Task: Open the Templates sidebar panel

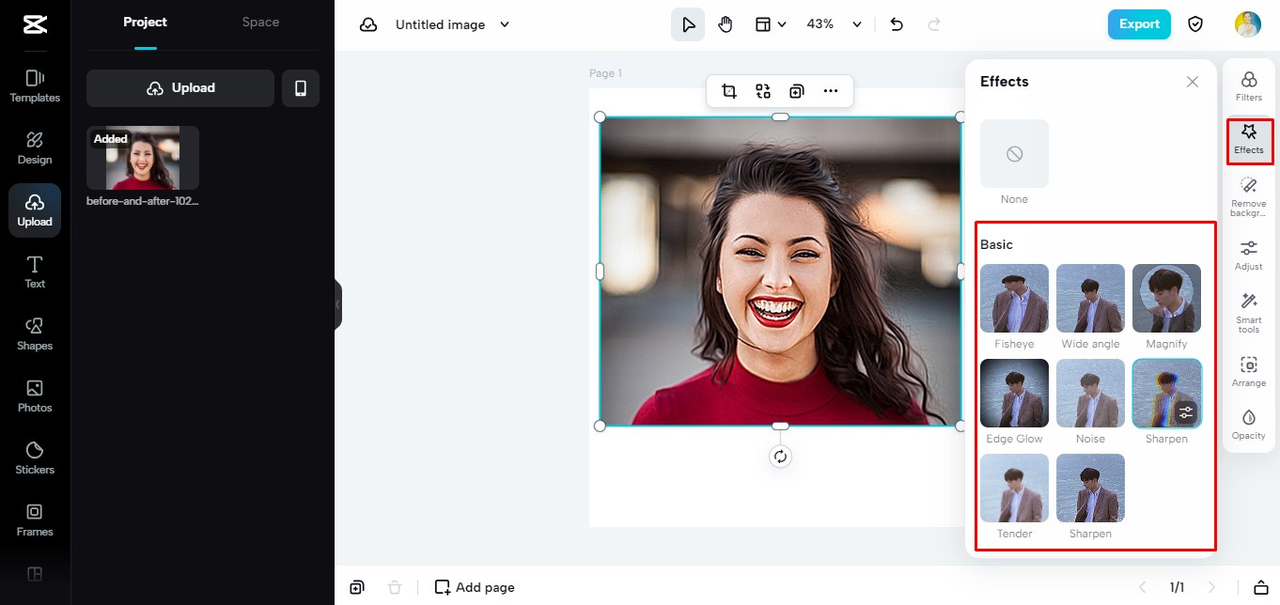Action: tap(35, 86)
